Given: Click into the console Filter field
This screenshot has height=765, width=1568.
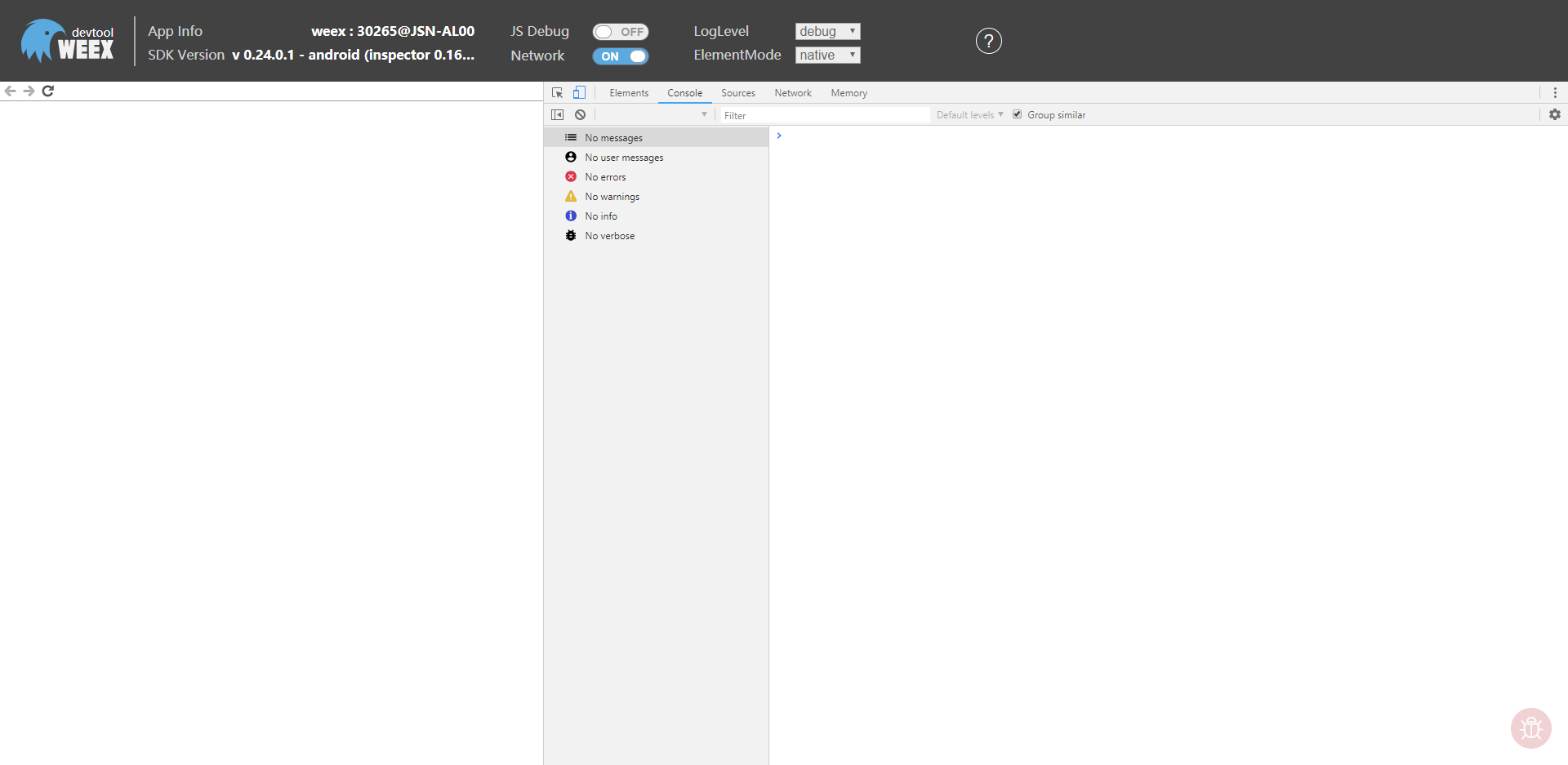Looking at the screenshot, I should tap(823, 115).
